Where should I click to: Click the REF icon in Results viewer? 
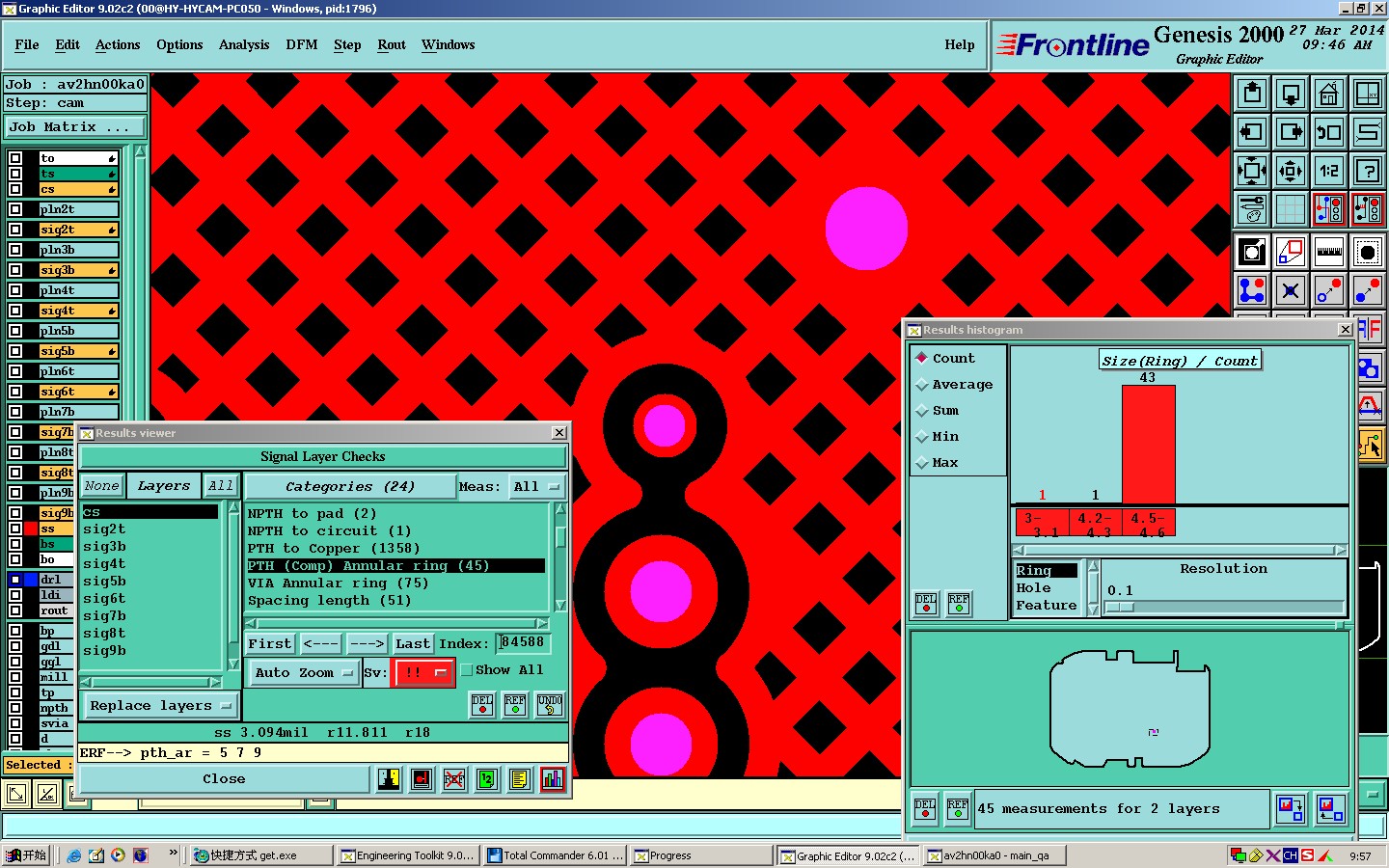[x=515, y=704]
